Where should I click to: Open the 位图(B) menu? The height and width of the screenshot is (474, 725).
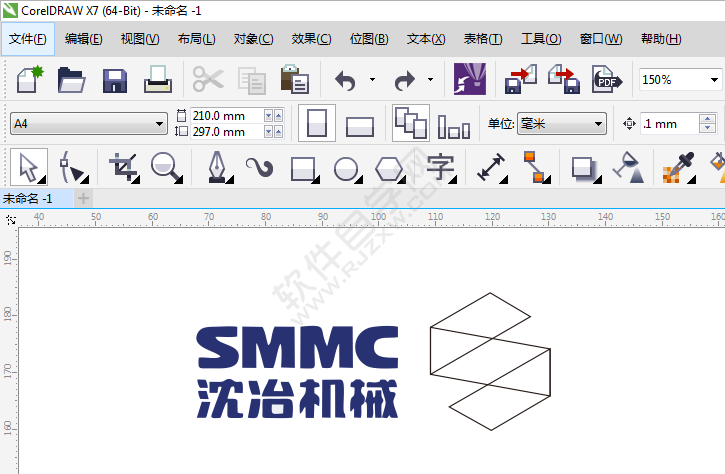coord(369,39)
